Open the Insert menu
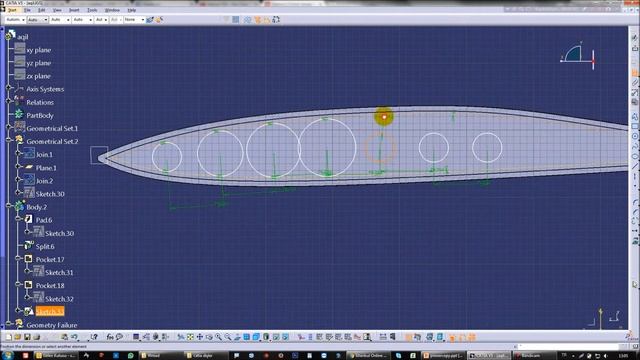Image resolution: width=640 pixels, height=360 pixels. point(74,10)
